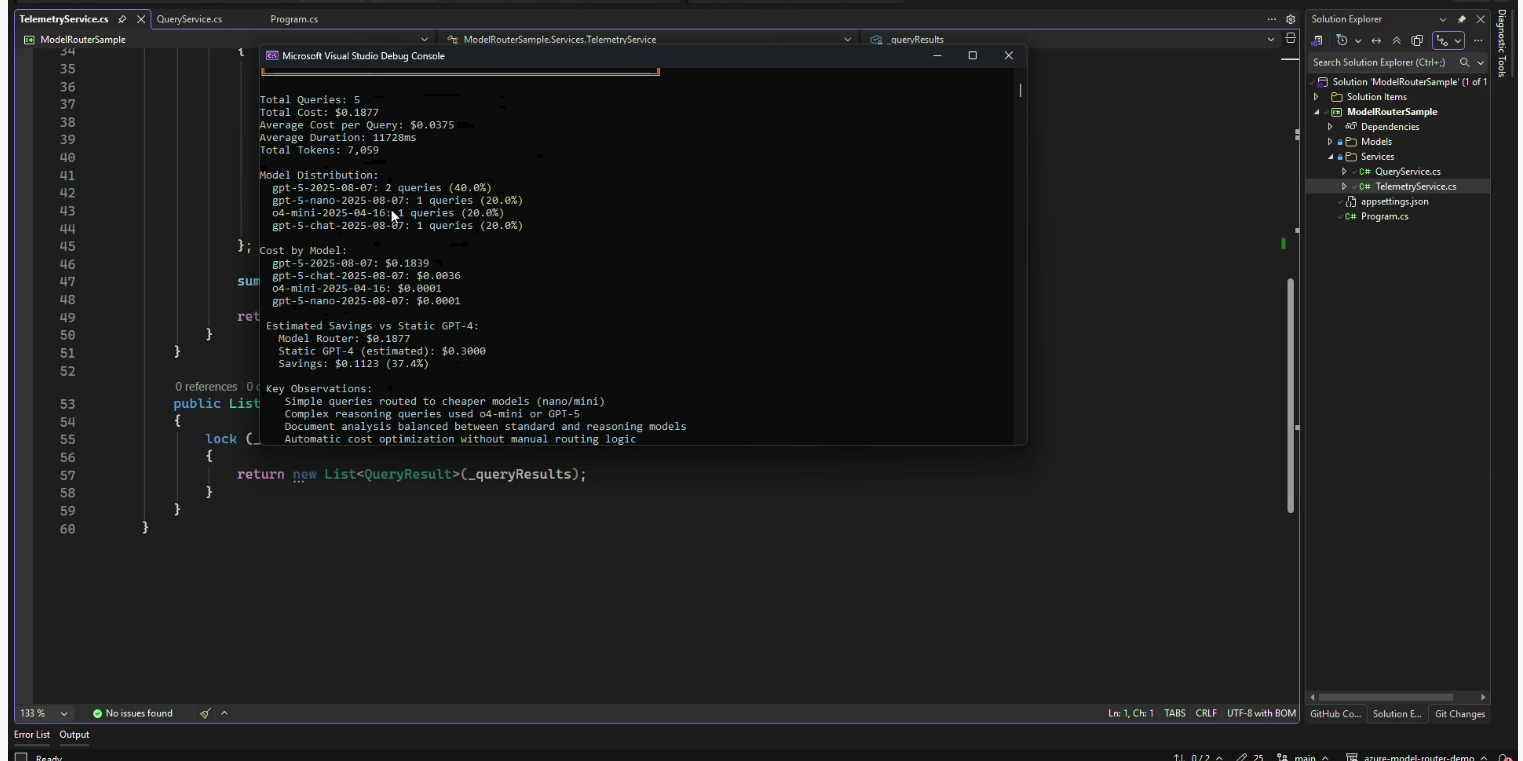Click the editor settings gear icon
The image size is (1523, 761).
click(1290, 19)
